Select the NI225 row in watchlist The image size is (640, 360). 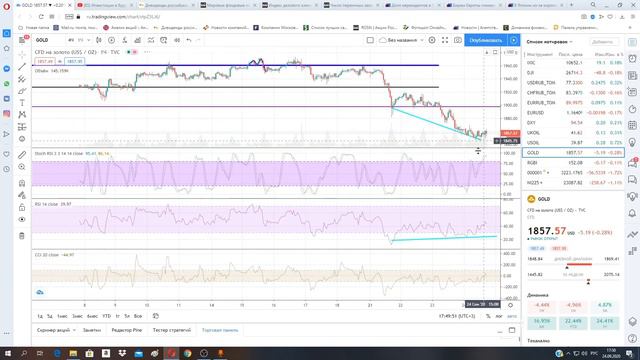[x=573, y=183]
